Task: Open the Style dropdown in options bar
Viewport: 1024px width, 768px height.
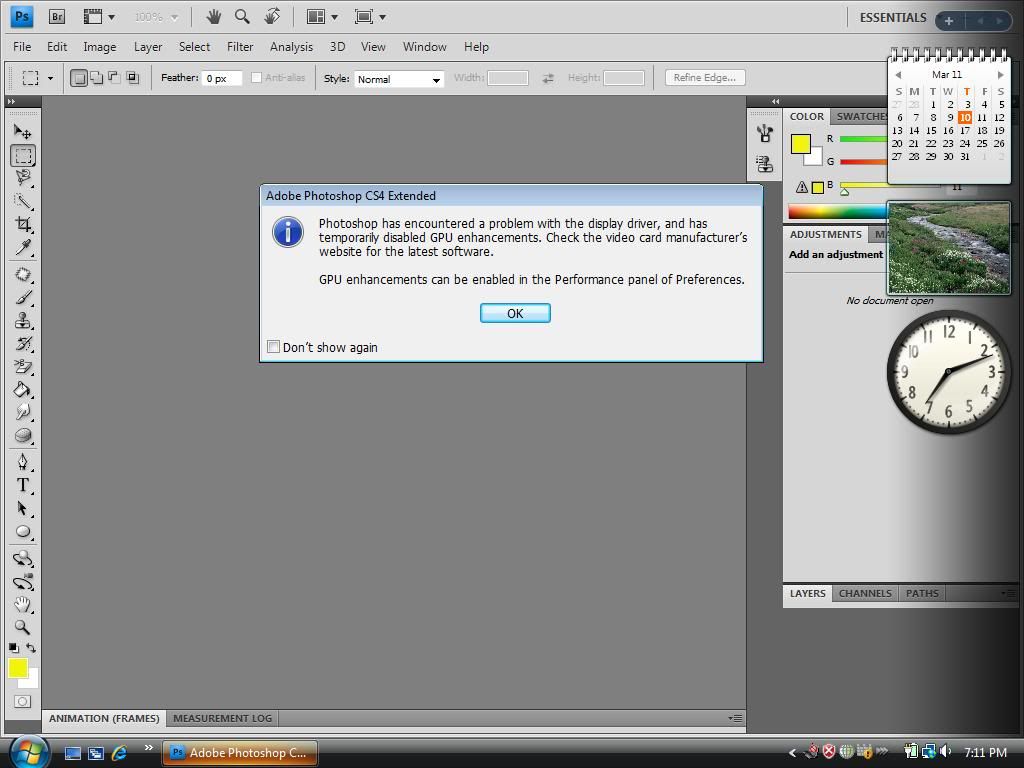Action: point(399,79)
